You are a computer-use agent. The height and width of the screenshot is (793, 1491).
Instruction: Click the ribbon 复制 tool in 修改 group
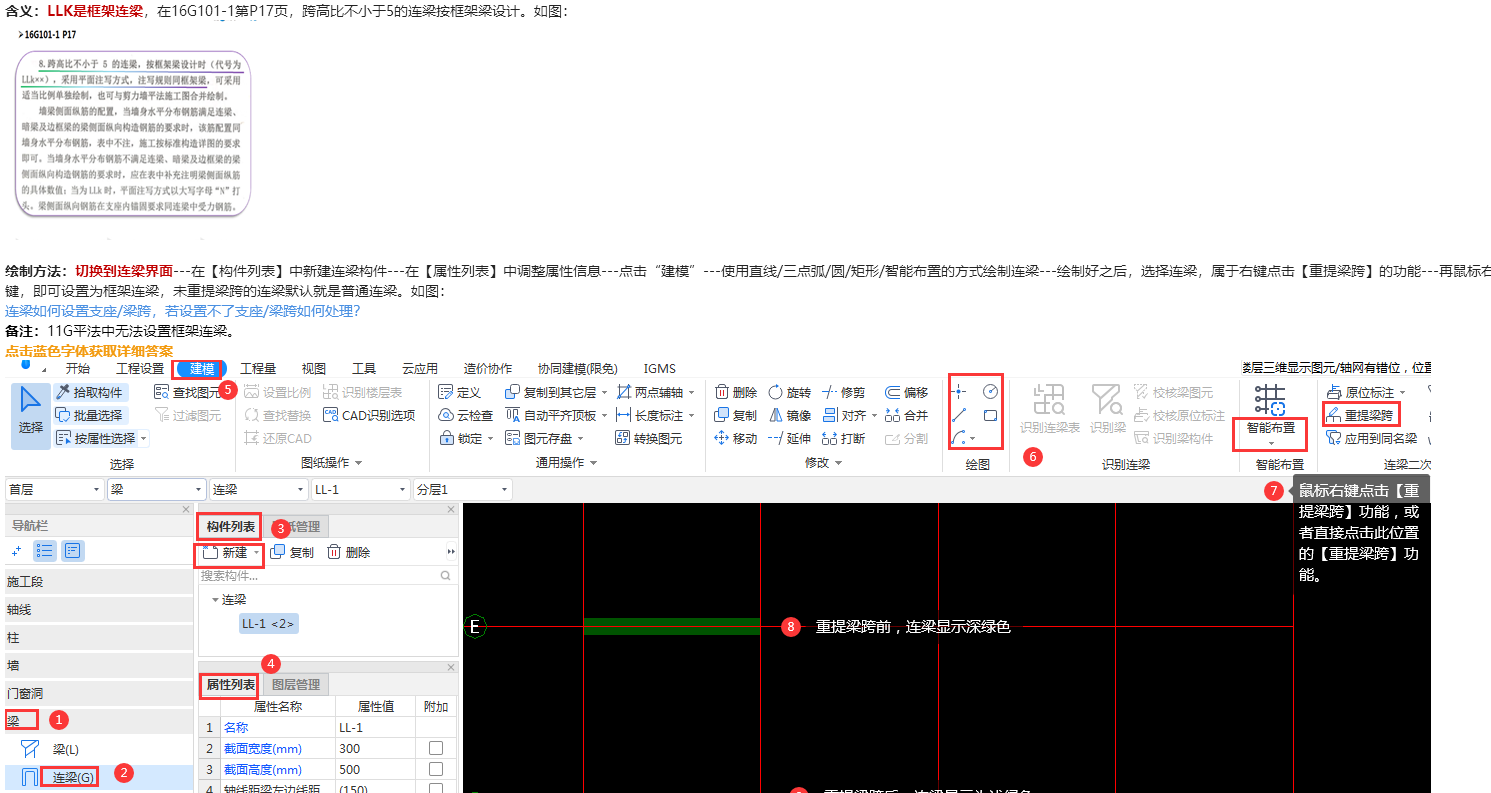pyautogui.click(x=736, y=415)
